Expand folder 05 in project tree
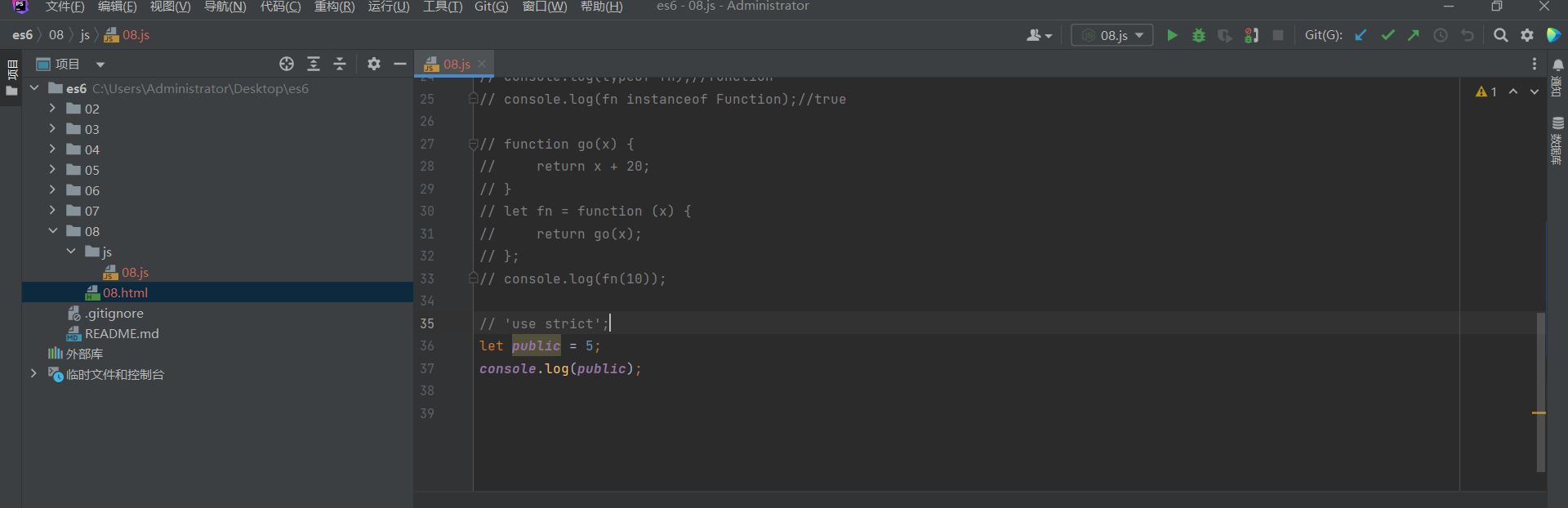 (52, 170)
